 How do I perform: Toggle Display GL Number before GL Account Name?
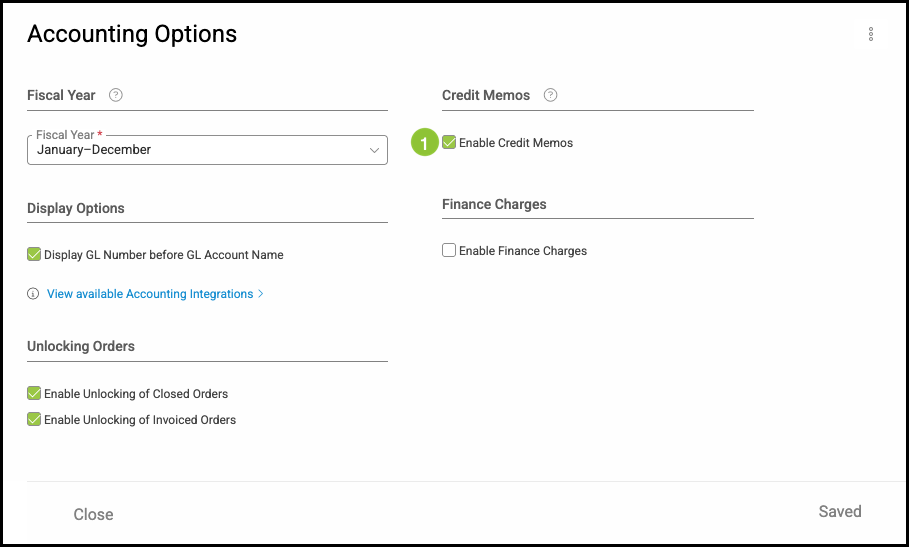34,255
